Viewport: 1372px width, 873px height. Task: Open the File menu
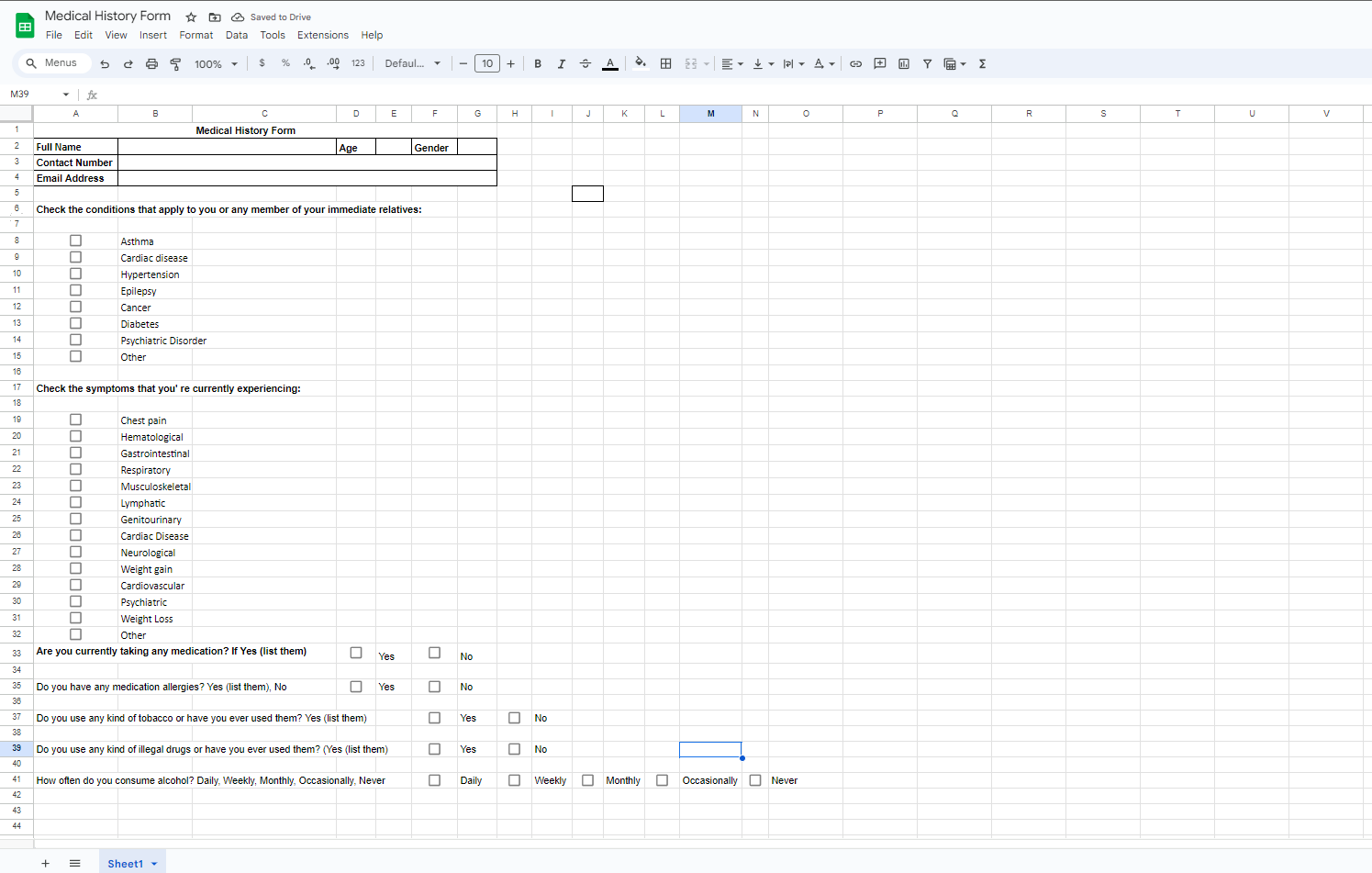click(54, 35)
